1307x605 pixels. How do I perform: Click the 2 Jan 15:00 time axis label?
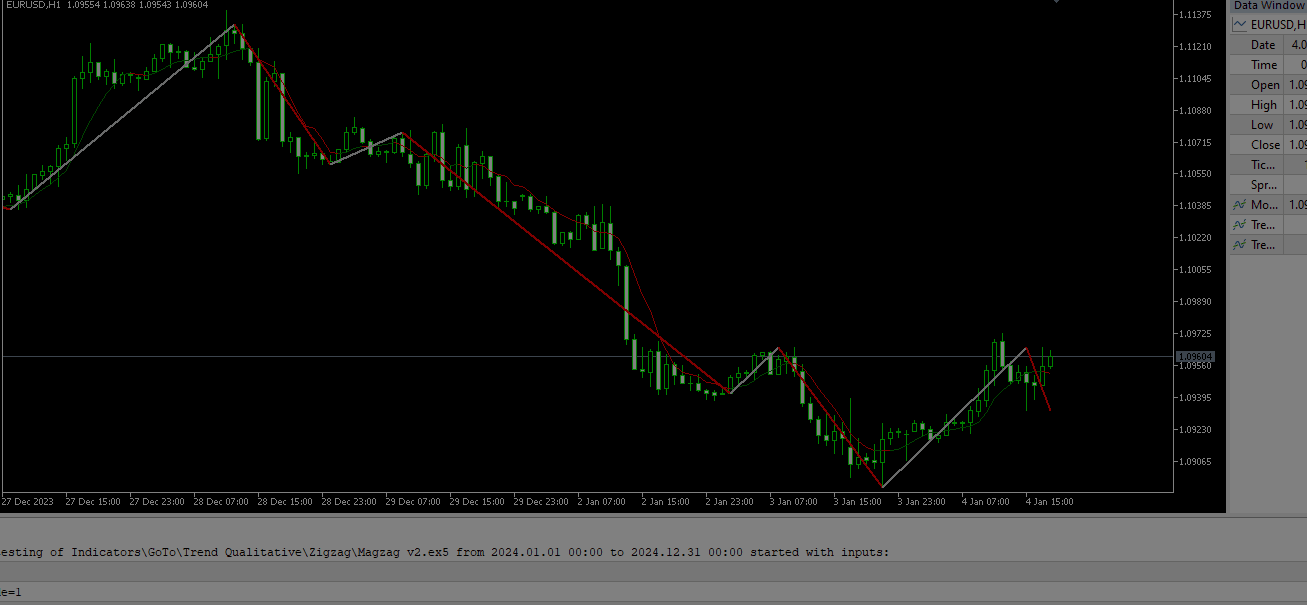(666, 502)
